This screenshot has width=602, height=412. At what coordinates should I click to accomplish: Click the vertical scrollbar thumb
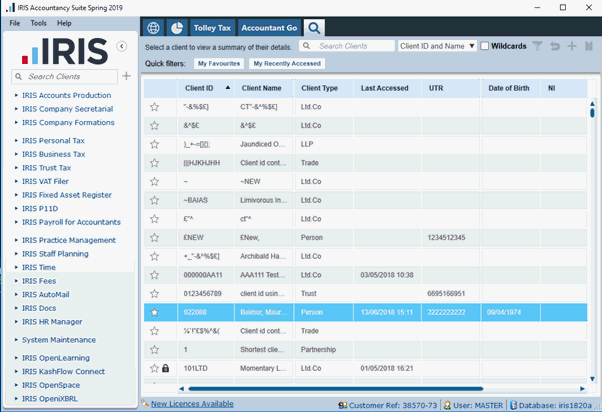point(592,113)
